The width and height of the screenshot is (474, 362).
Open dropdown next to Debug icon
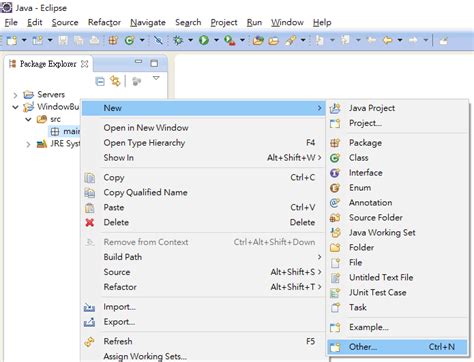coord(190,41)
